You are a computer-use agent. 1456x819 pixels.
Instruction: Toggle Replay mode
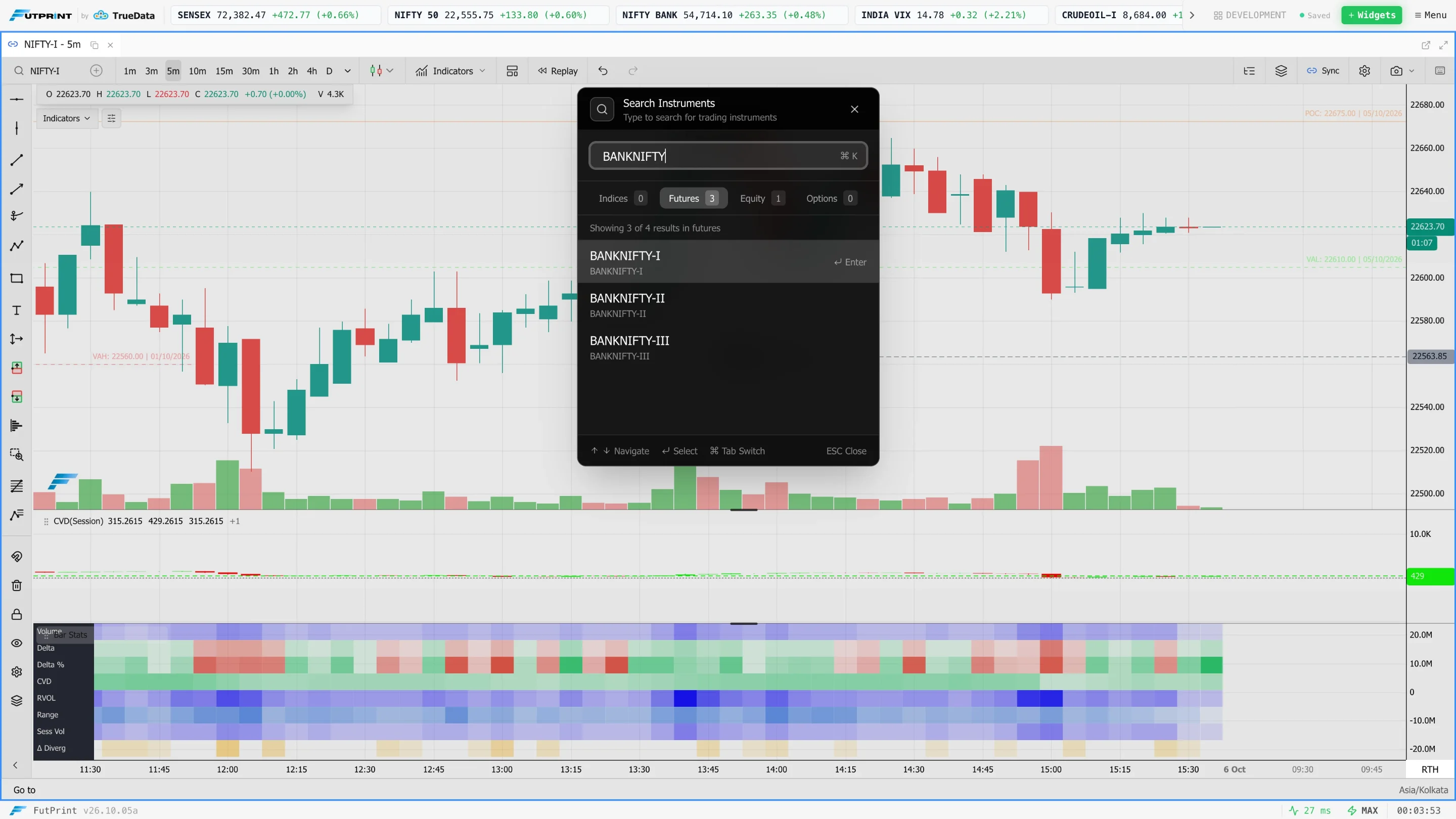pos(558,71)
